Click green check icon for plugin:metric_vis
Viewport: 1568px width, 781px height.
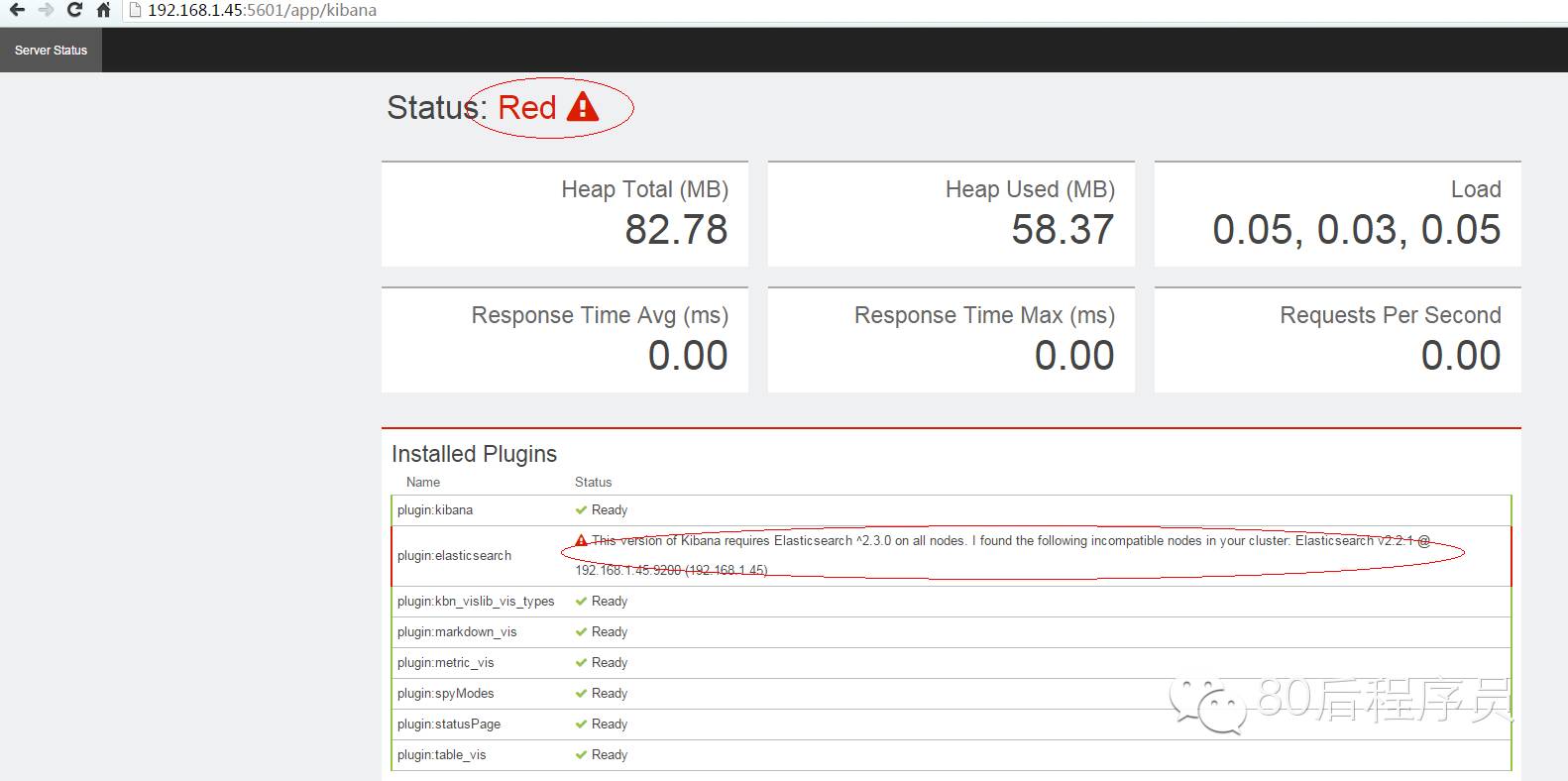tap(582, 663)
